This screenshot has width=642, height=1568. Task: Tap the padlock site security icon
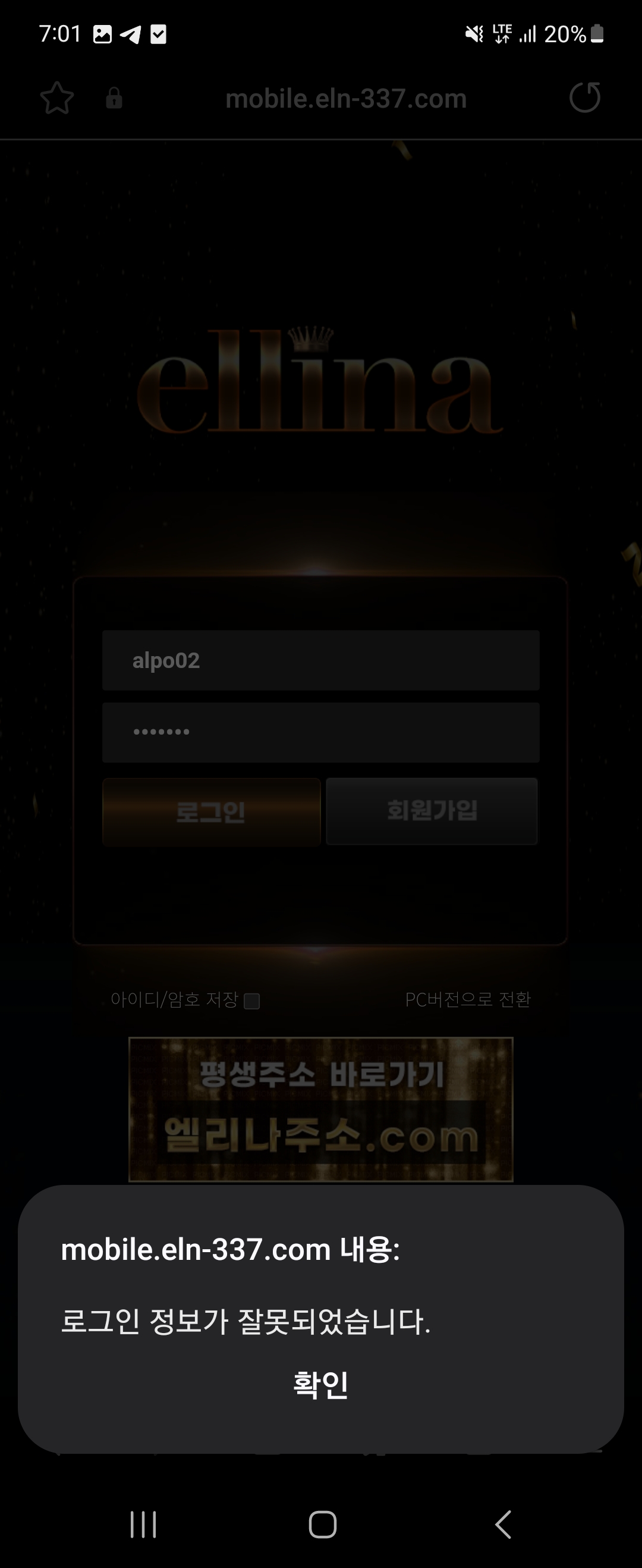[114, 98]
